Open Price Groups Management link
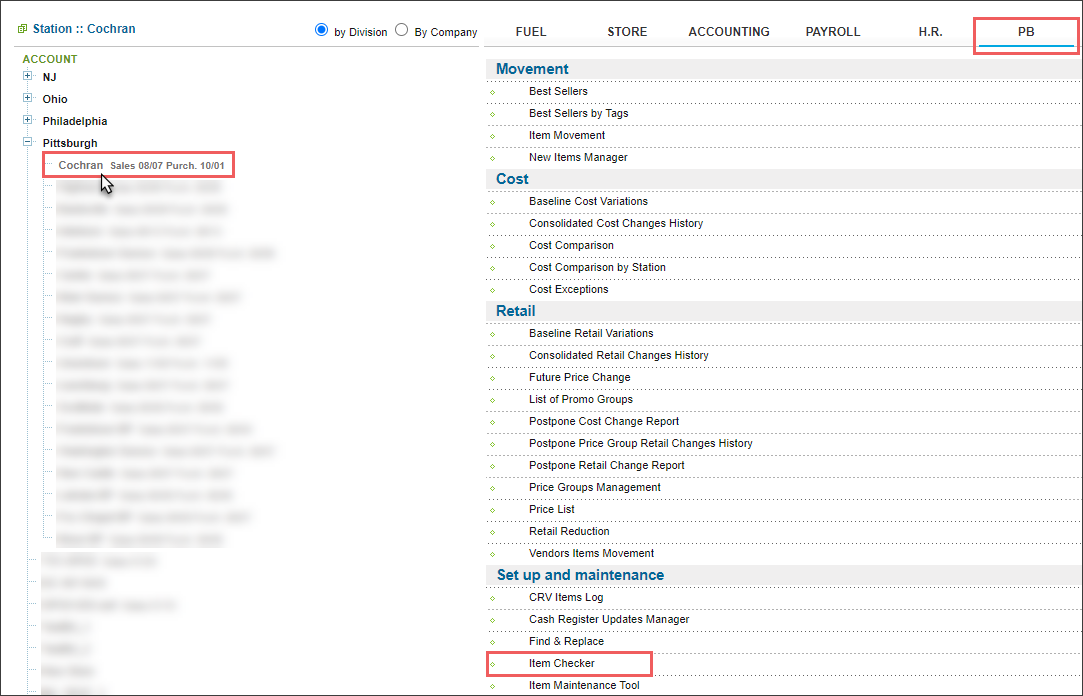 click(594, 488)
